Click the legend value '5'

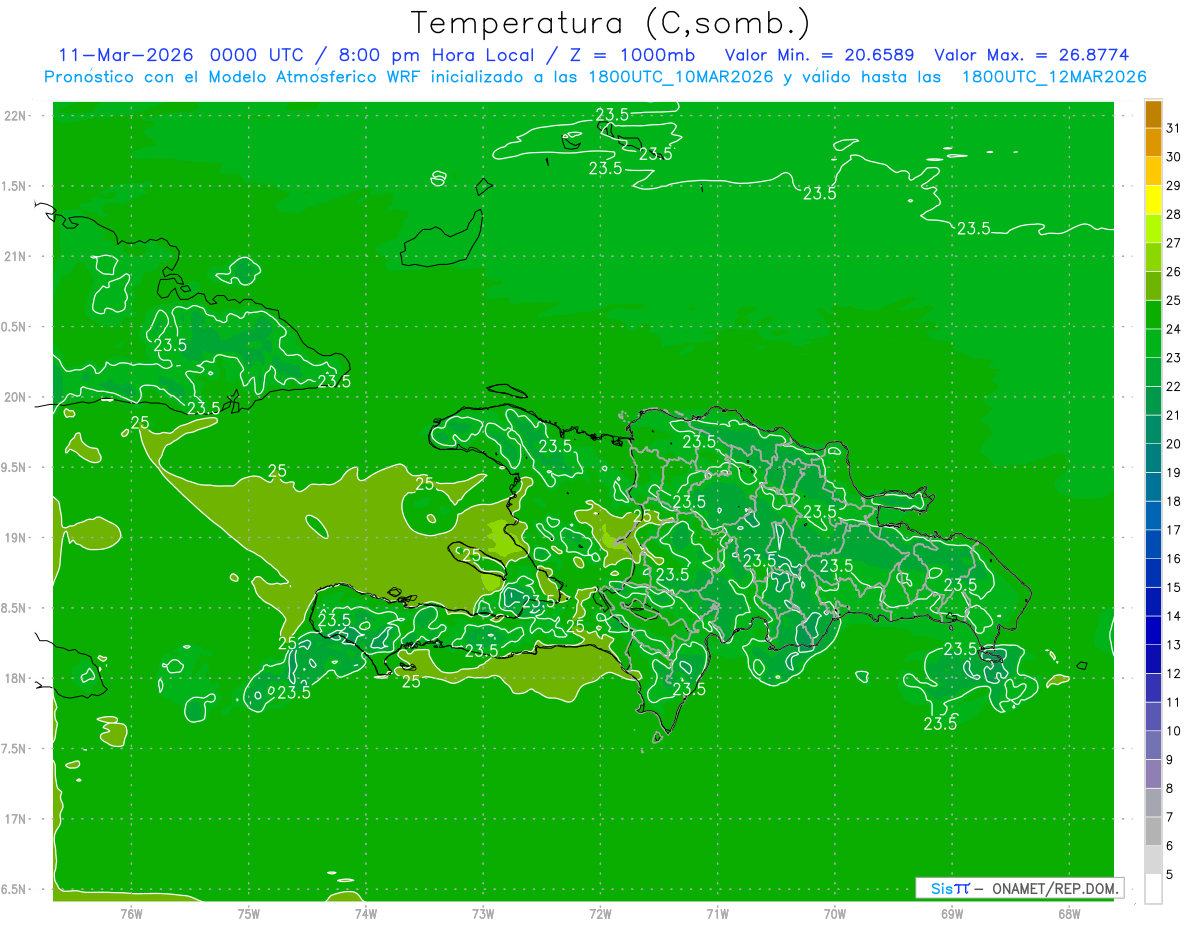click(x=1170, y=875)
